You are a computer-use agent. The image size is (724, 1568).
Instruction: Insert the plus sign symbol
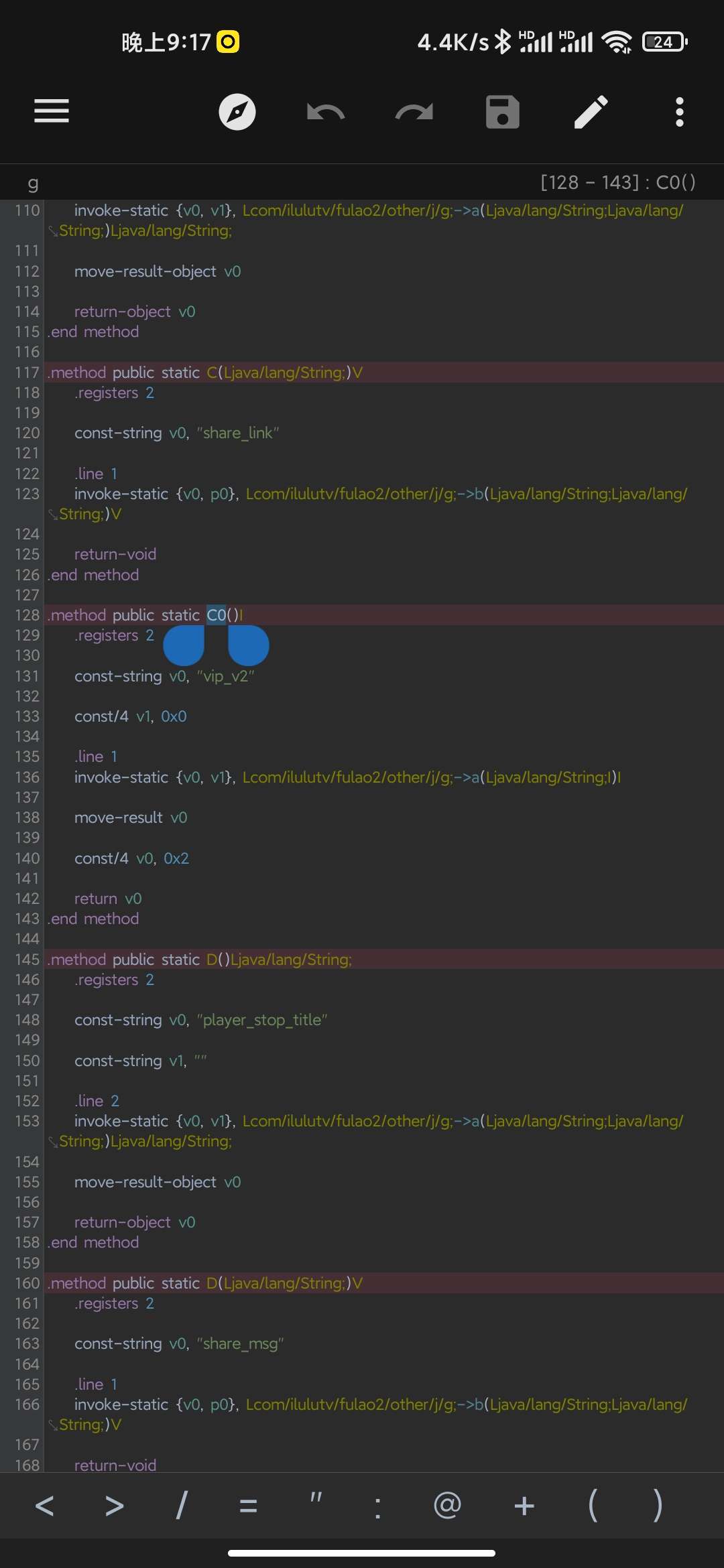click(524, 1506)
